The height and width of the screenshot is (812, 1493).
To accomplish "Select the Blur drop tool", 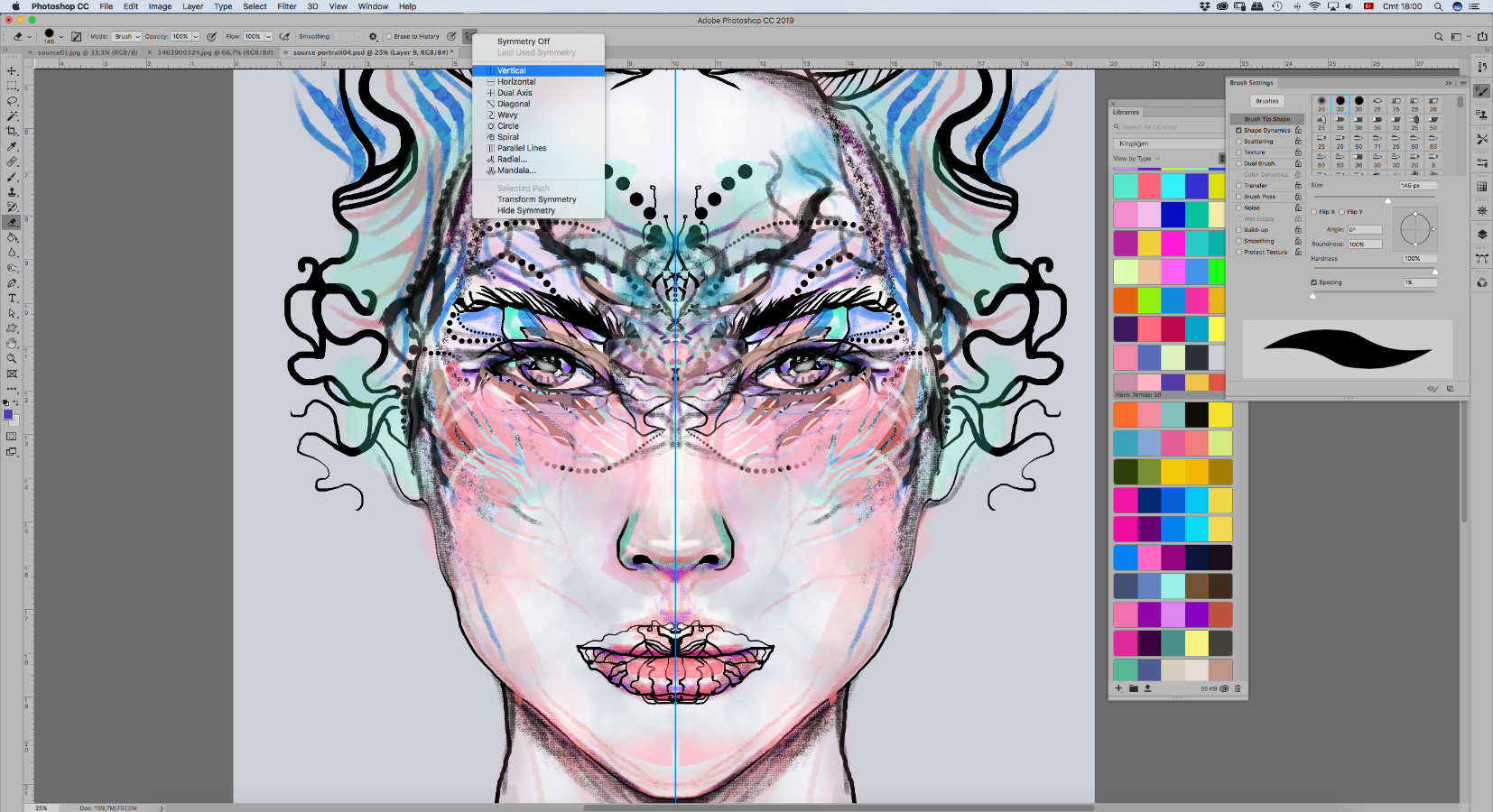I will pyautogui.click(x=12, y=253).
